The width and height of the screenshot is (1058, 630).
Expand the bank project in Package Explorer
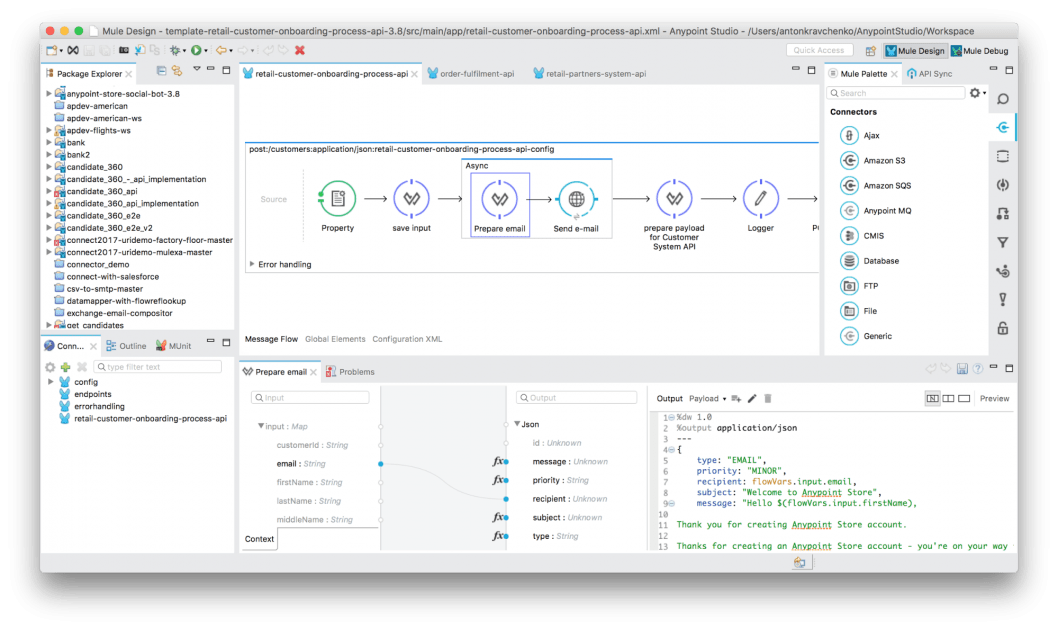[51, 142]
